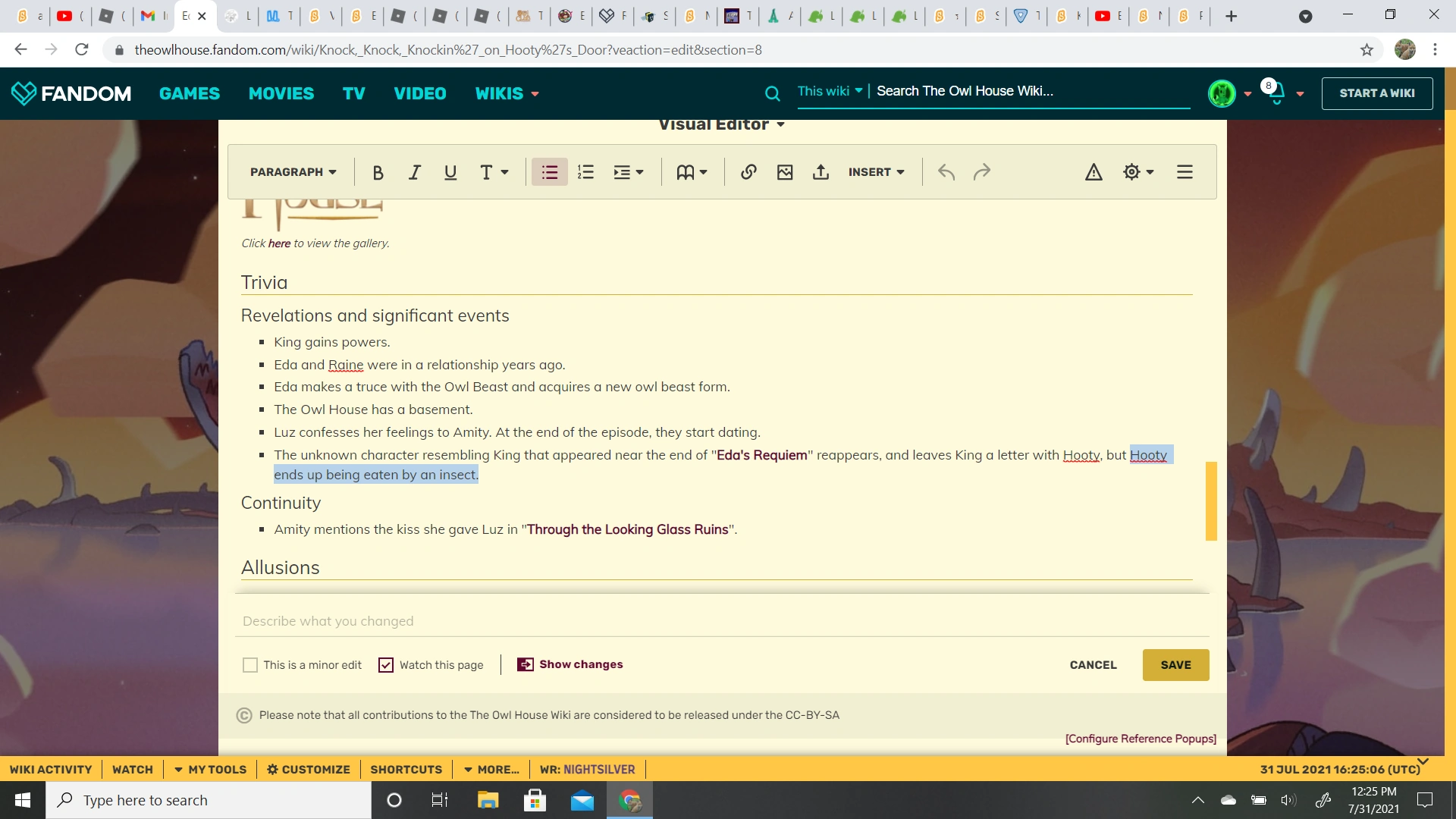This screenshot has height=819, width=1456.
Task: Switch to numbered list
Action: 585,172
